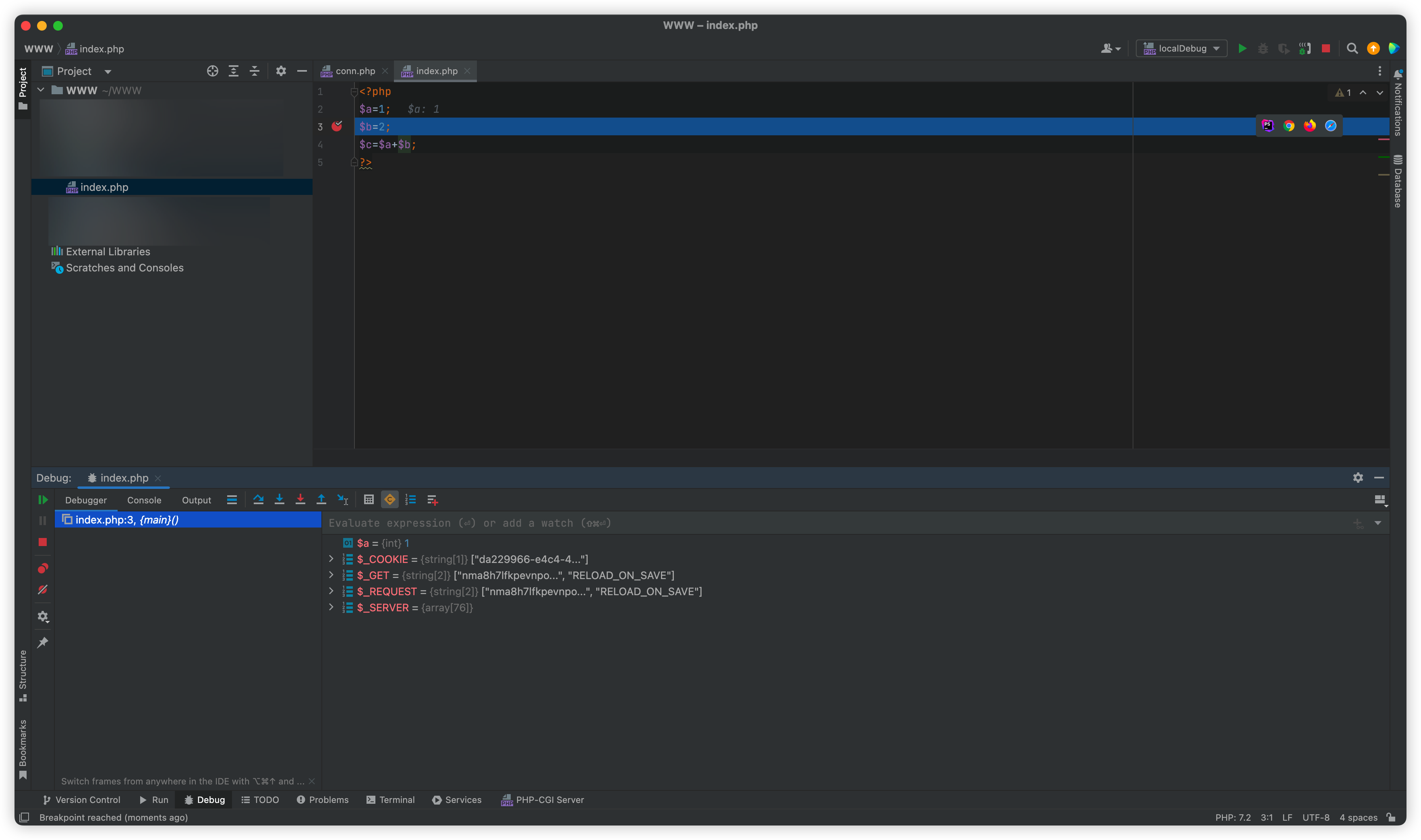
Task: Open the Evaluate Expression calculator icon
Action: coord(369,500)
